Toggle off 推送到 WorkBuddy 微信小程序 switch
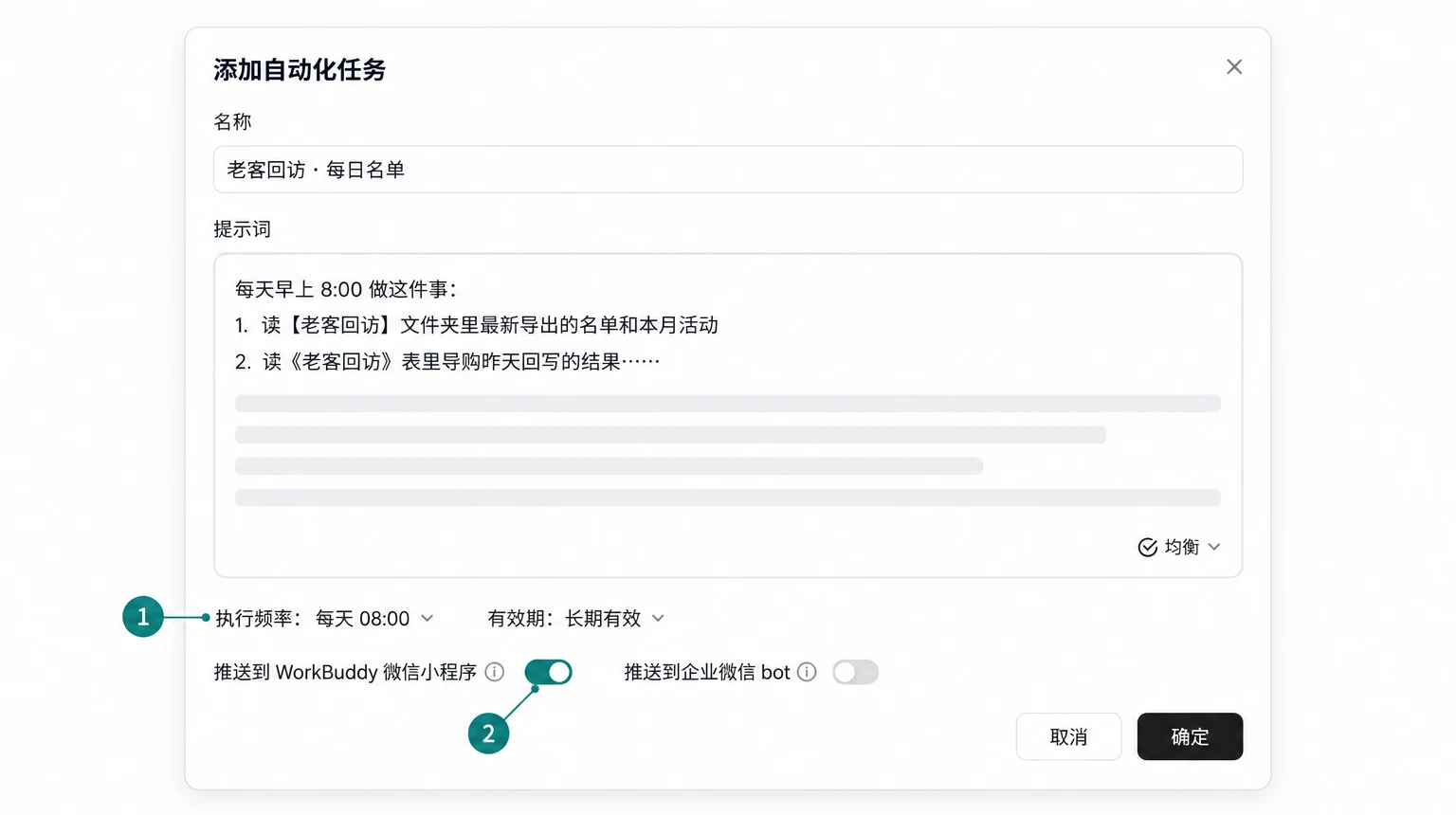This screenshot has height=815, width=1456. coord(548,672)
